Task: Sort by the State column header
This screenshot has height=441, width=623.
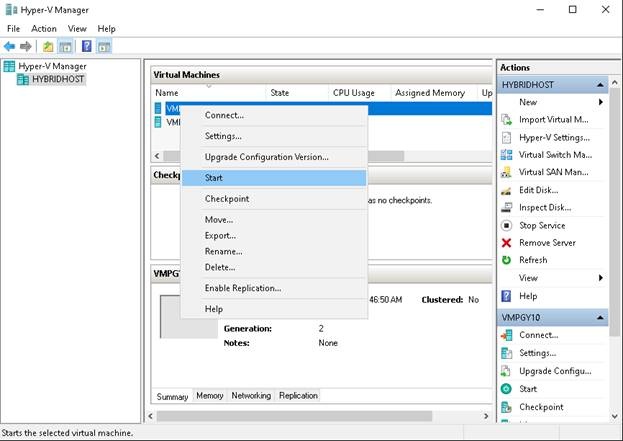Action: pos(297,93)
